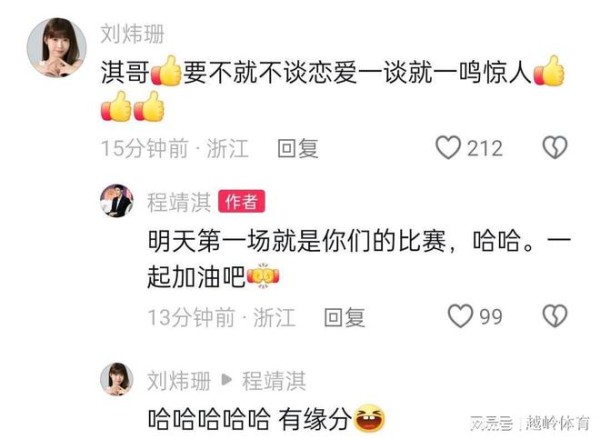
Task: Like 程靖淇's reply with 99 likes
Action: point(460,316)
